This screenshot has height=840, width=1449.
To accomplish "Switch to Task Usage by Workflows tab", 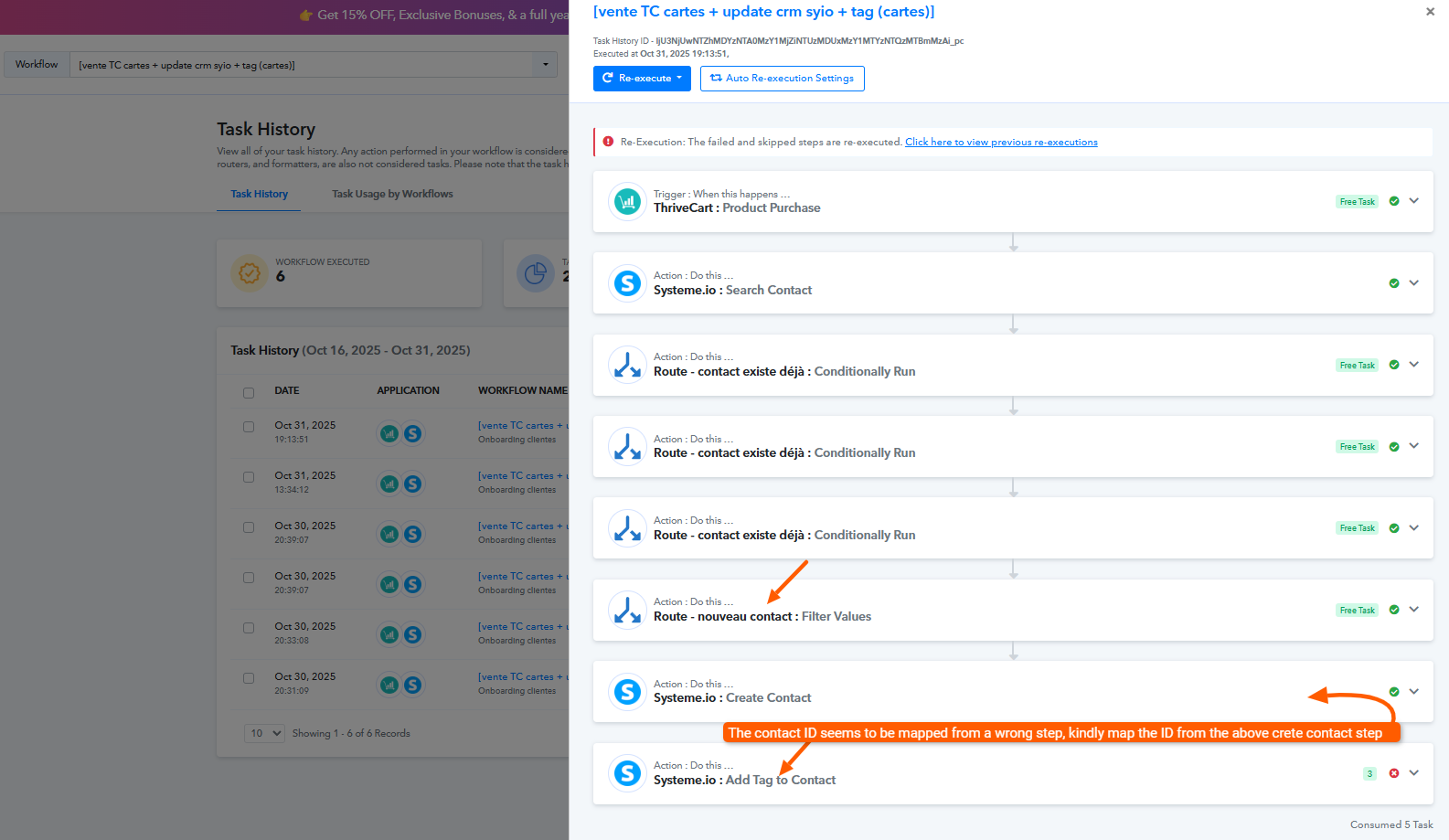I will 392,194.
